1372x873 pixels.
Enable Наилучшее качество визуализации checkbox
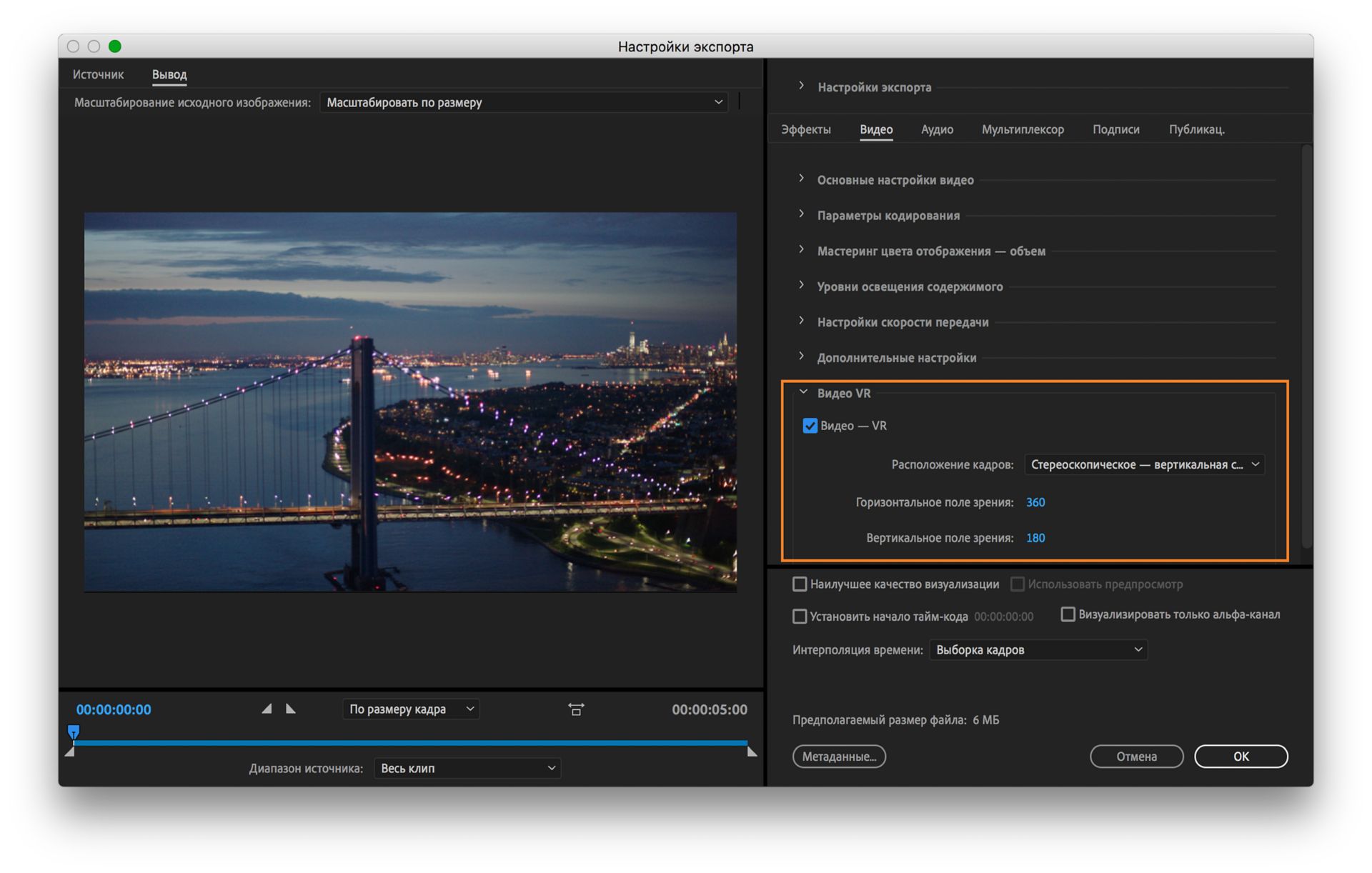pyautogui.click(x=800, y=584)
